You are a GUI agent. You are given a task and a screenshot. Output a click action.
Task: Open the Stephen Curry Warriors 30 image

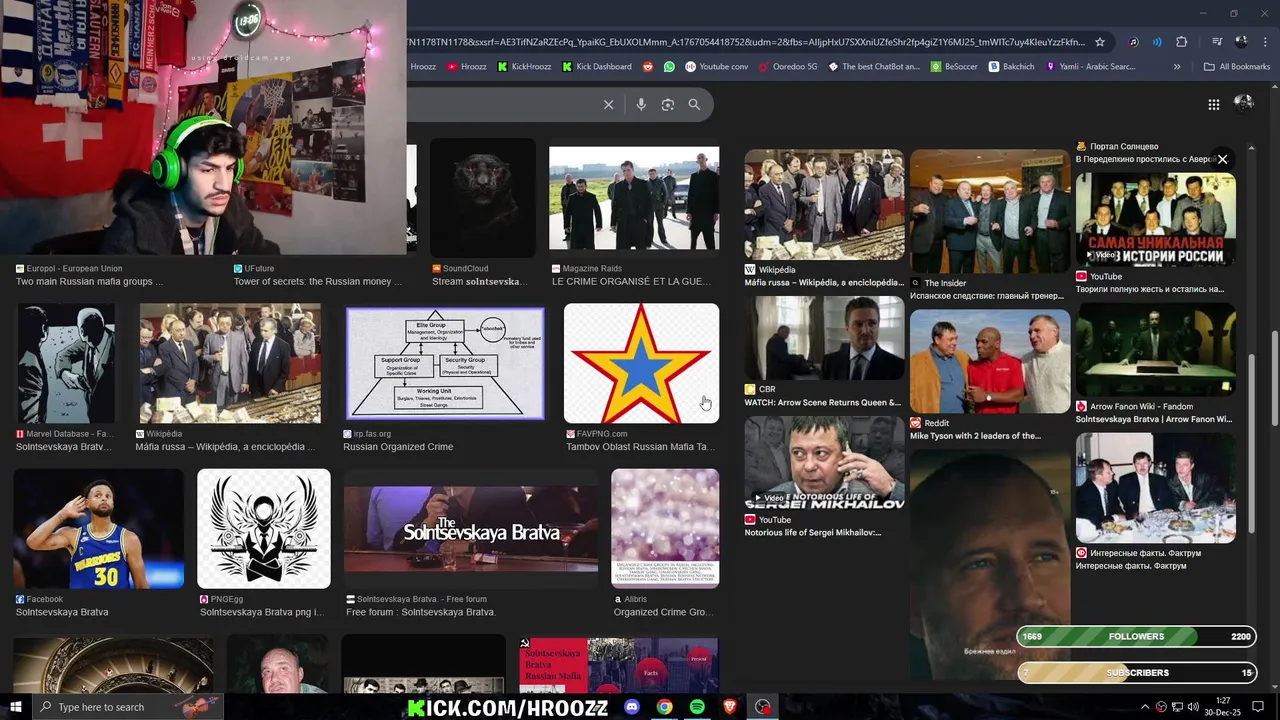(98, 528)
